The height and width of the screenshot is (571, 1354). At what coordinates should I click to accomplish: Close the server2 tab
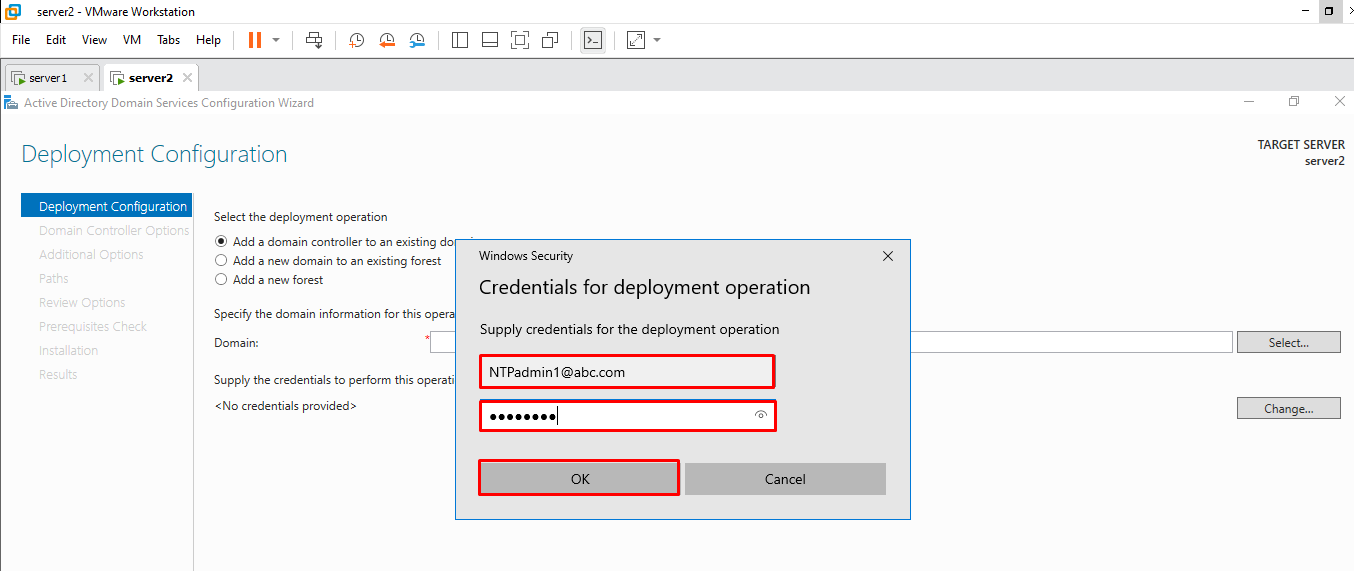coord(187,77)
